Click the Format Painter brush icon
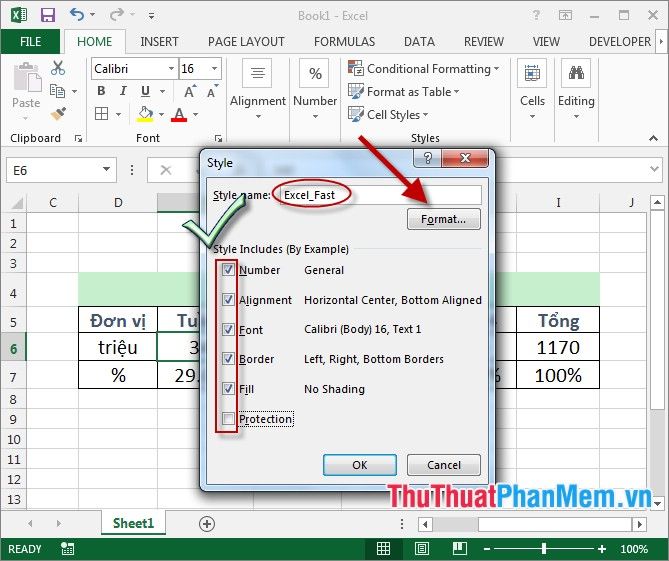The image size is (669, 561). point(58,113)
